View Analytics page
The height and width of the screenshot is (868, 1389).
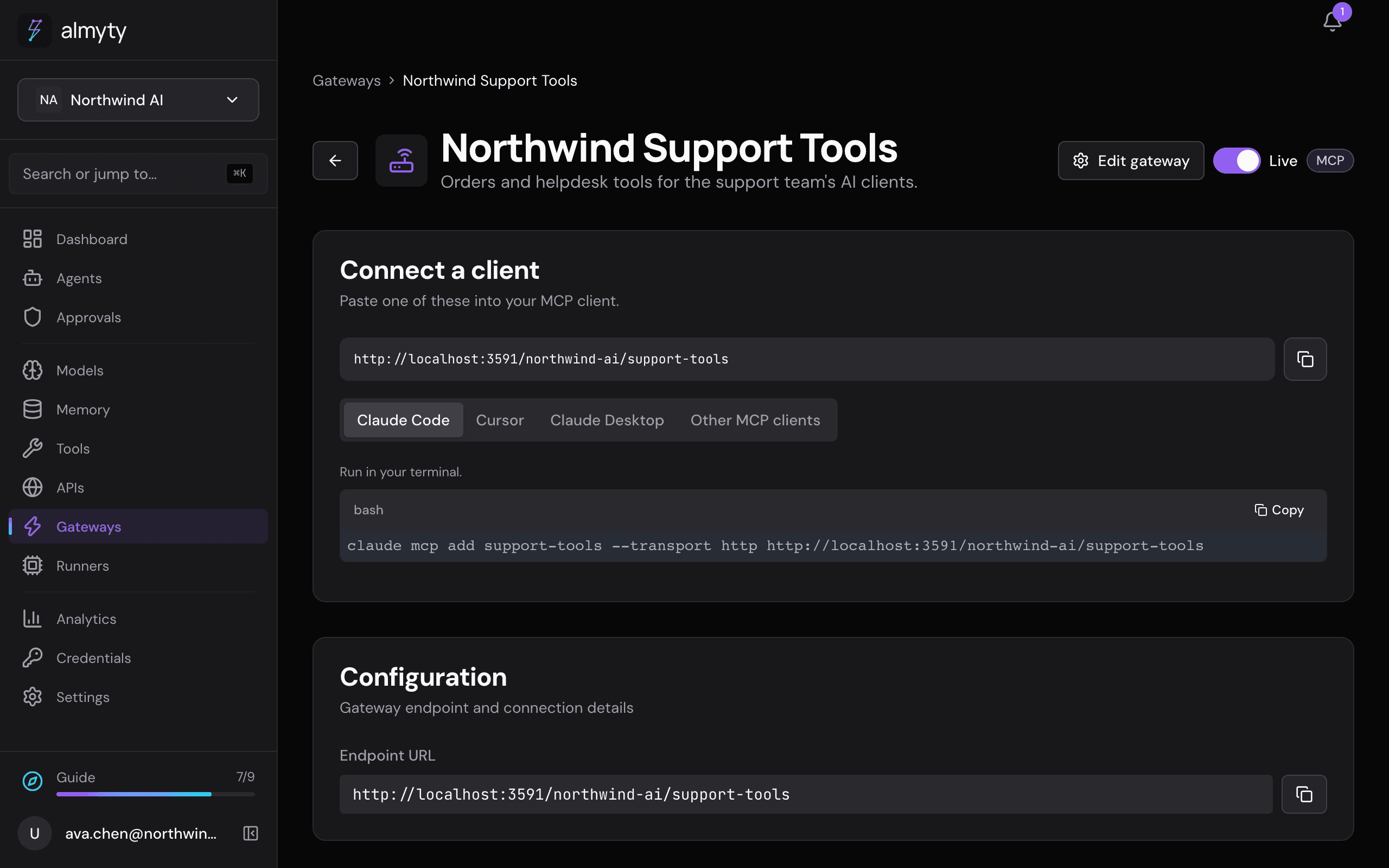pyautogui.click(x=138, y=619)
